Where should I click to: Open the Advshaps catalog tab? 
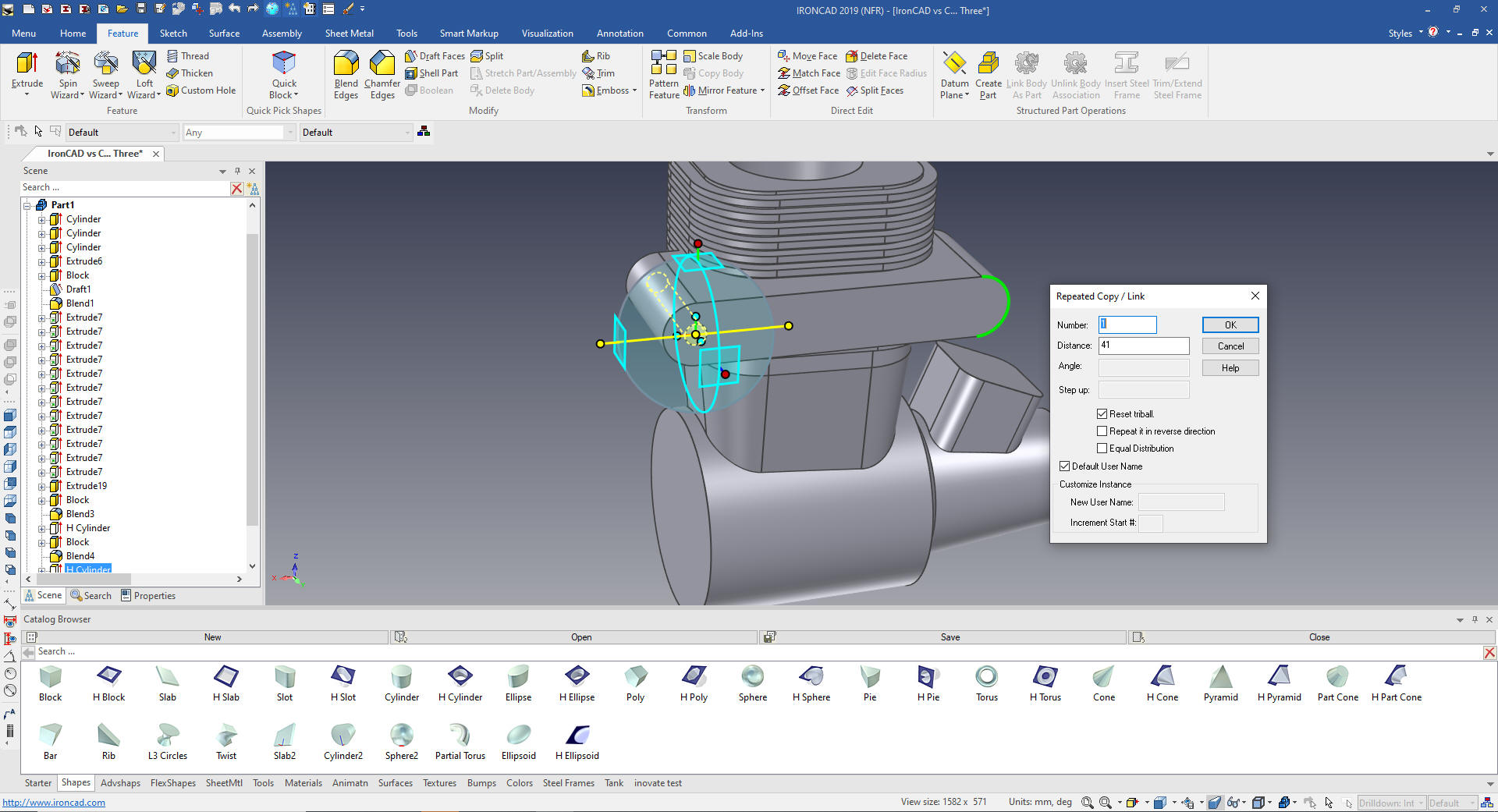click(x=120, y=783)
